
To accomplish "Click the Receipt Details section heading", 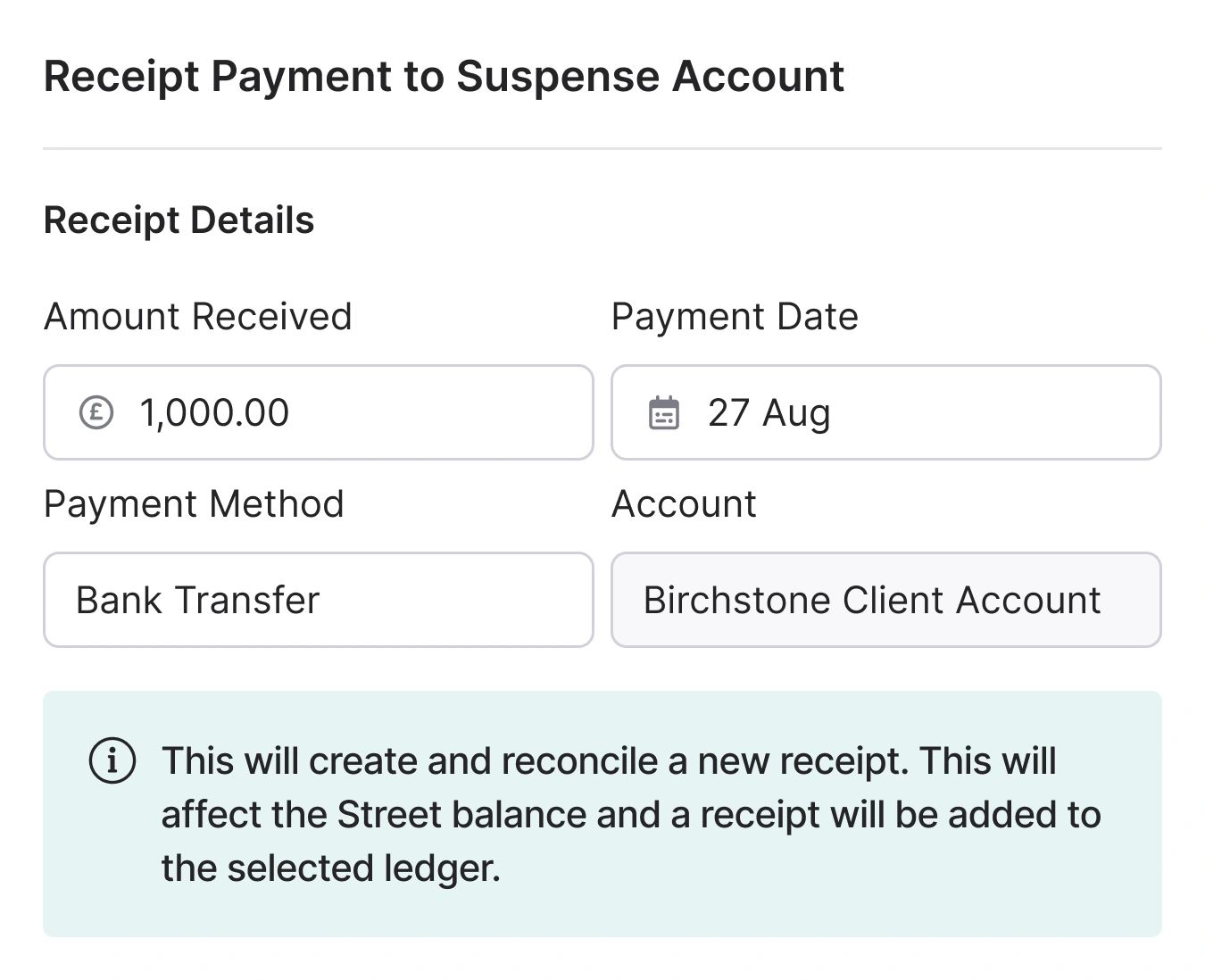I will point(179,220).
